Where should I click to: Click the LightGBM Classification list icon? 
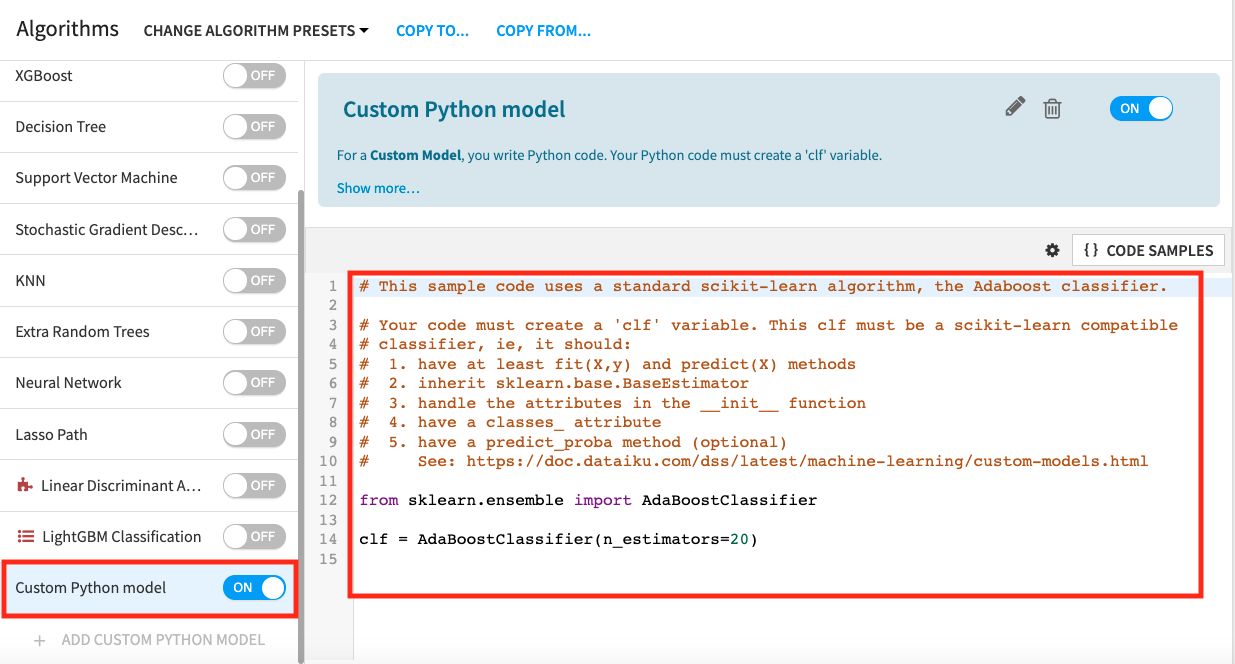[x=22, y=536]
